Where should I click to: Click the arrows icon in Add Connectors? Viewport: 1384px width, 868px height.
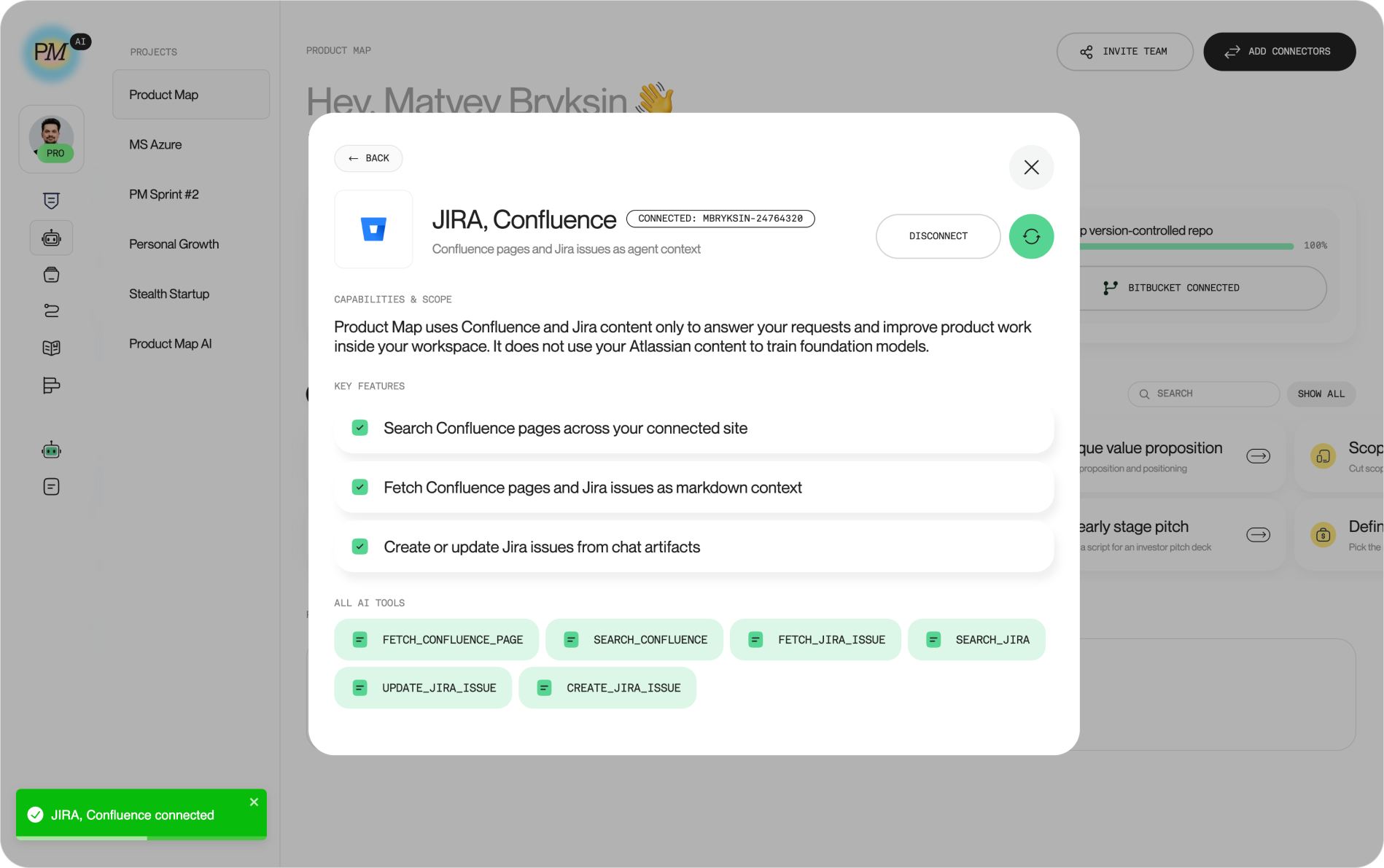coord(1232,52)
